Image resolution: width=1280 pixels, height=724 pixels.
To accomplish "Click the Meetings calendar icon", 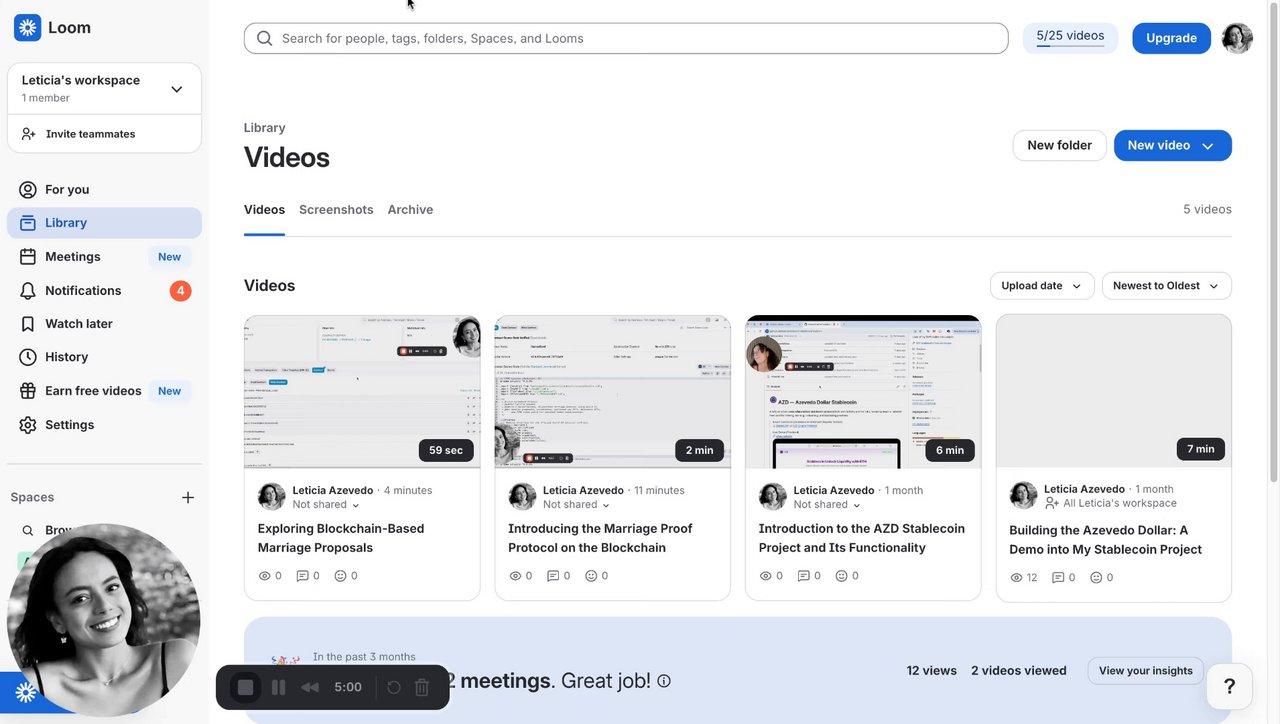I will point(28,257).
